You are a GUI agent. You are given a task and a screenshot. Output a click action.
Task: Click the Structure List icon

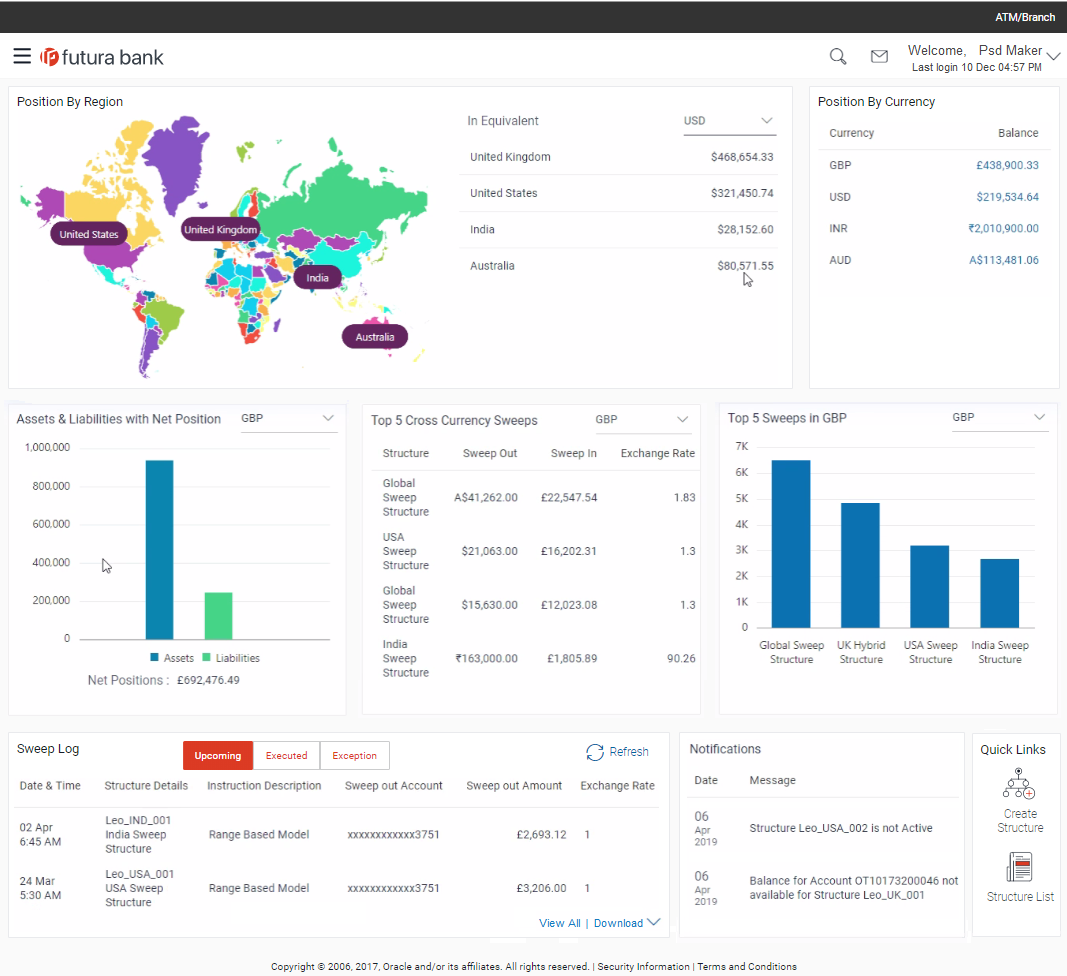pyautogui.click(x=1019, y=867)
